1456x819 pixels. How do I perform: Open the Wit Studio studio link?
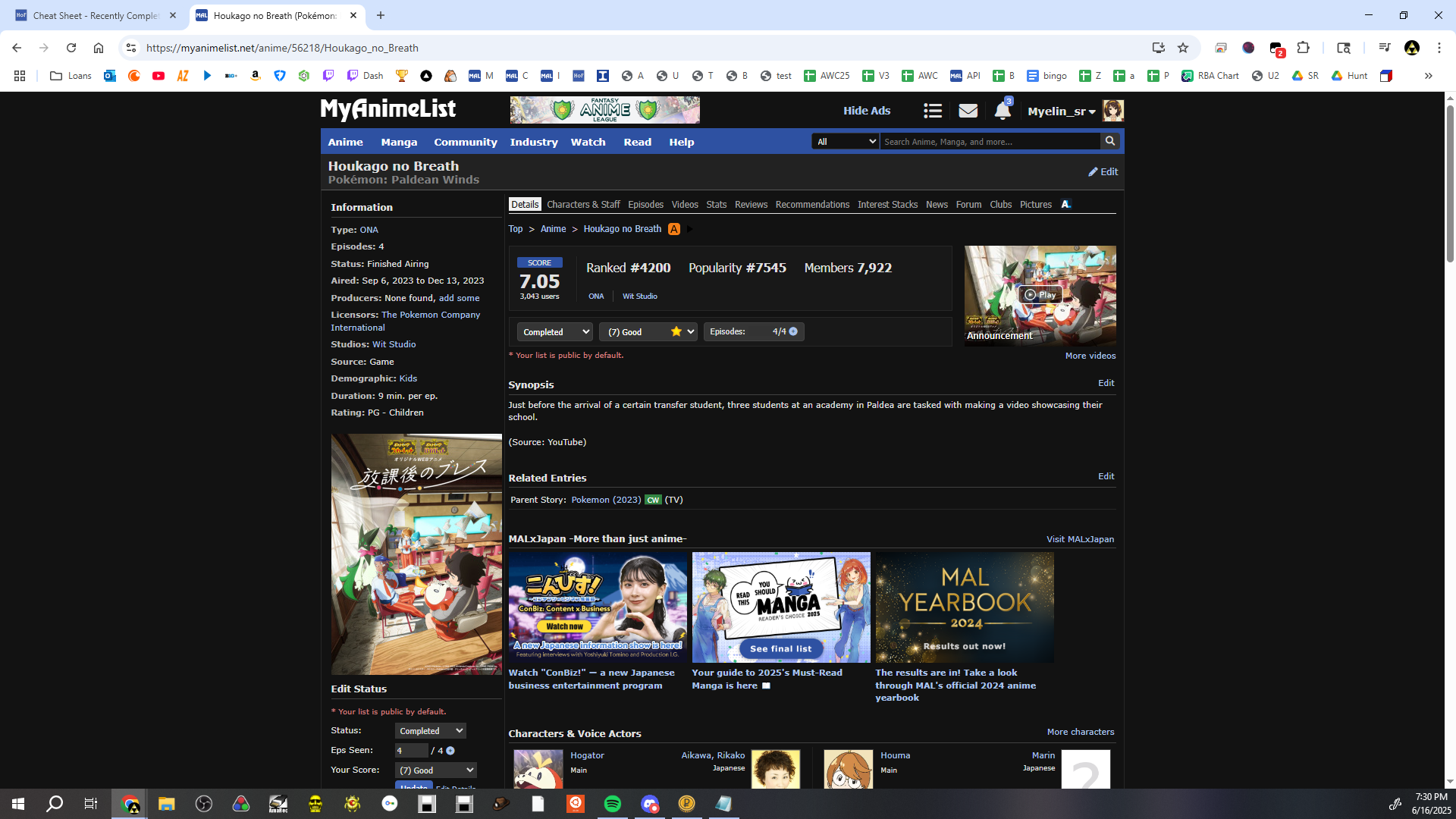[394, 344]
